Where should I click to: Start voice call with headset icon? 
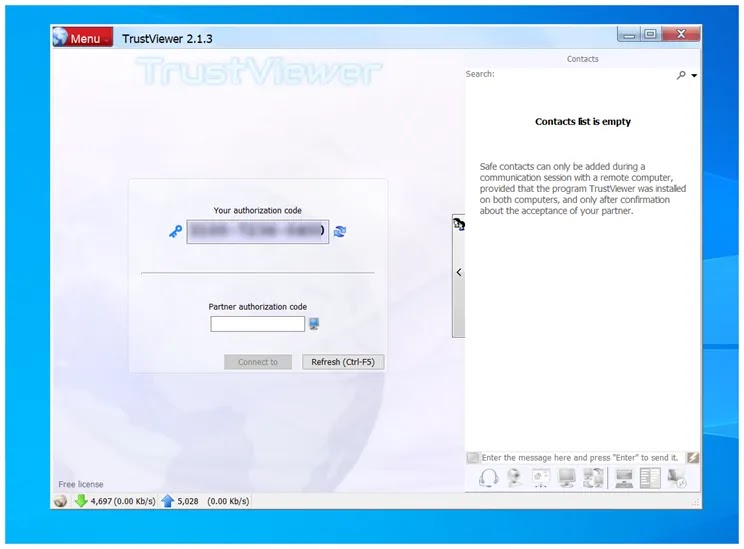tap(489, 478)
